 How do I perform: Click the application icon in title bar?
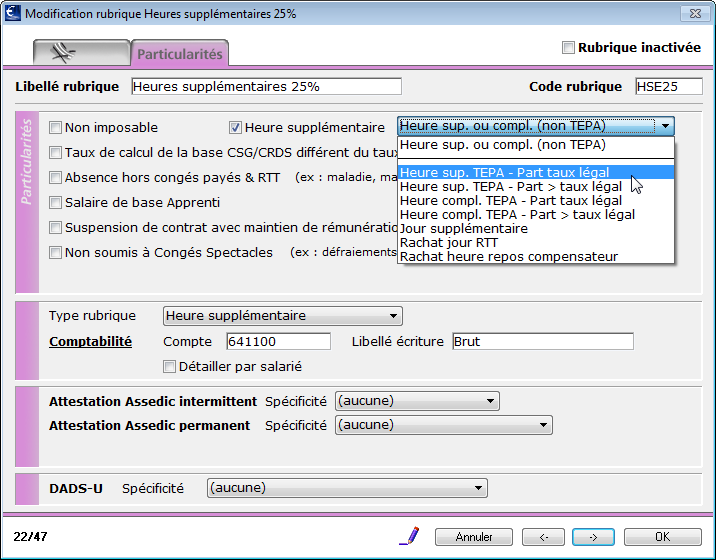12,13
